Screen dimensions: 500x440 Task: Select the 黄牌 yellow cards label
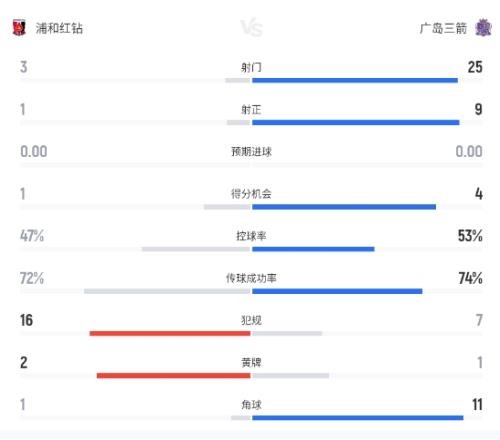click(x=251, y=363)
